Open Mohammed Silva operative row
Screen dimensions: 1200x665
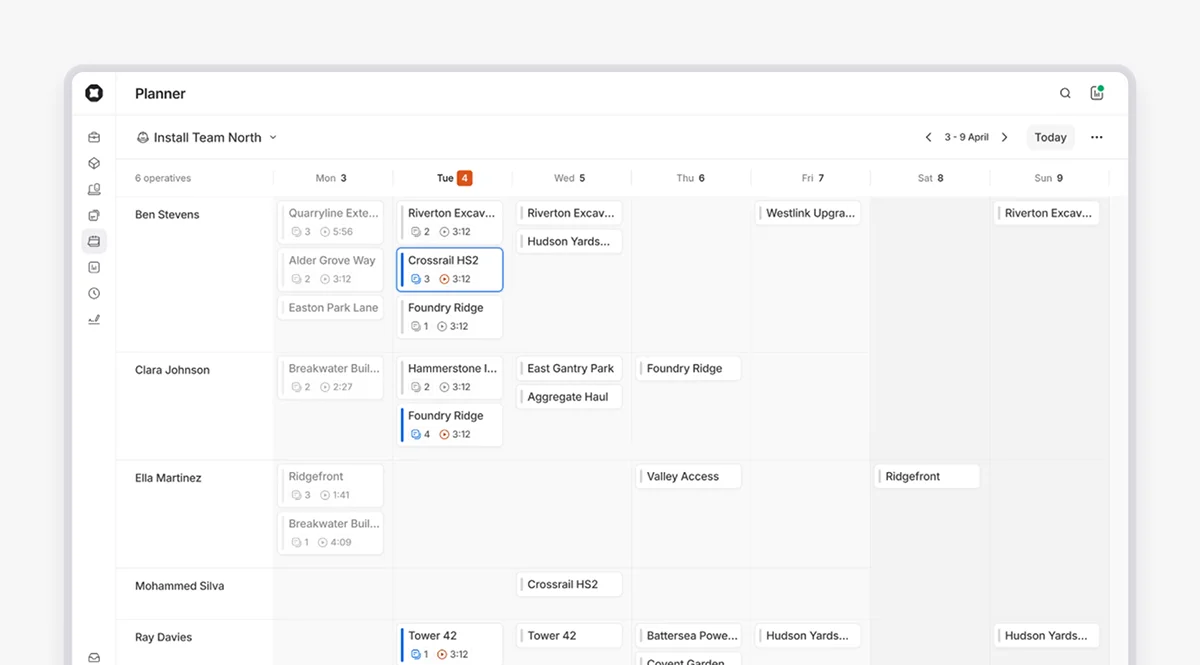(179, 586)
